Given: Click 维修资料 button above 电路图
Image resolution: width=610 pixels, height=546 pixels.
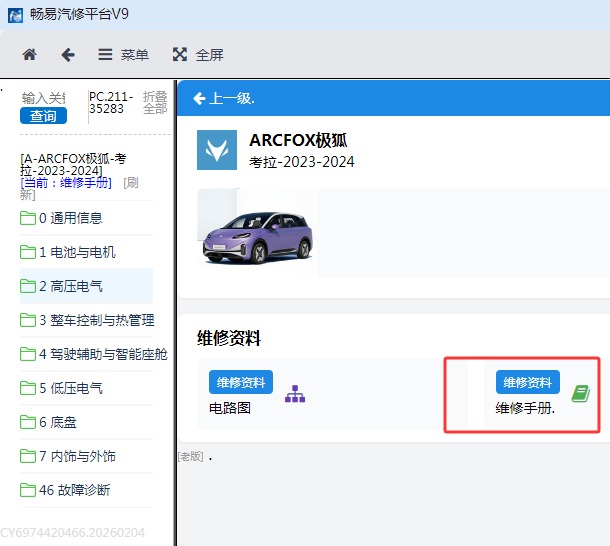Looking at the screenshot, I should (x=241, y=382).
